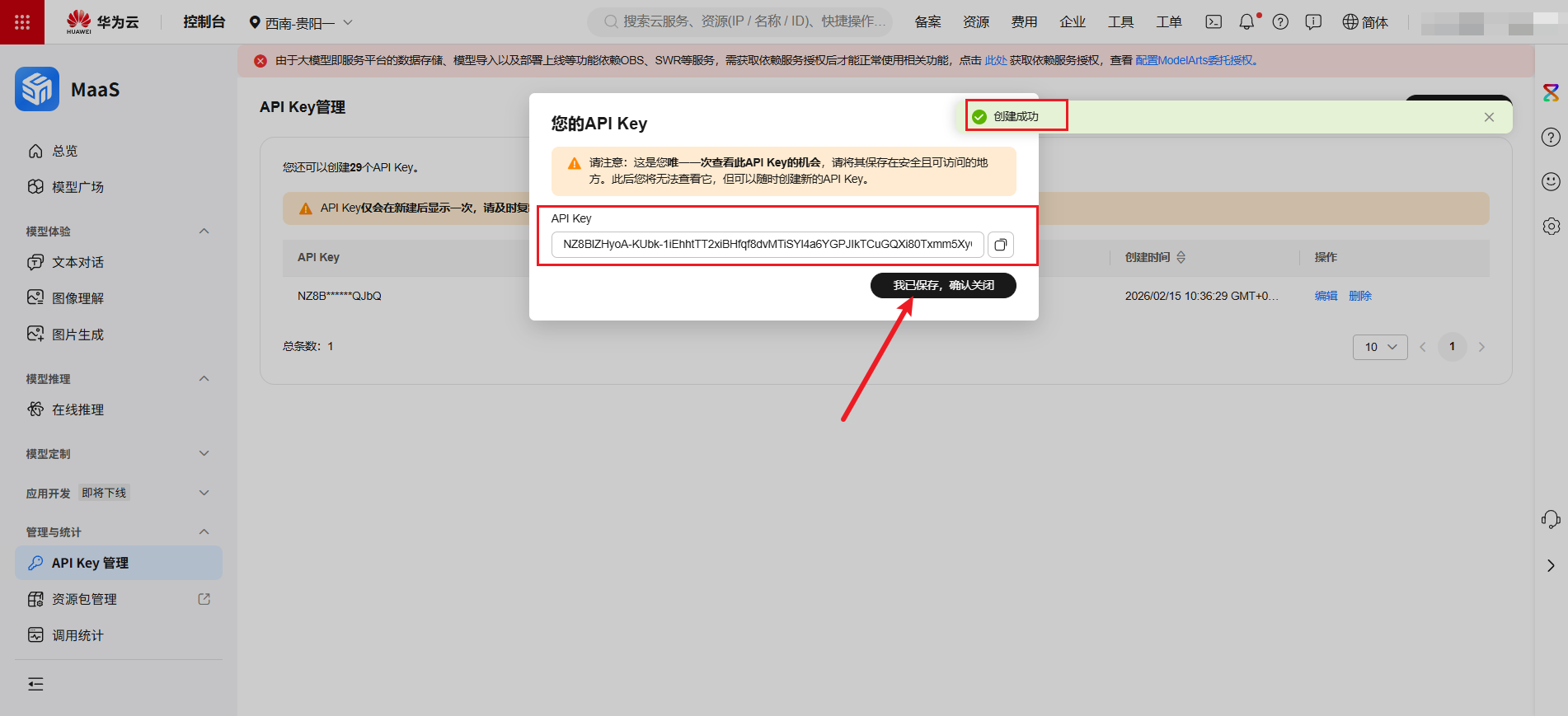
Task: Open the notifications bell
Action: [x=1247, y=22]
